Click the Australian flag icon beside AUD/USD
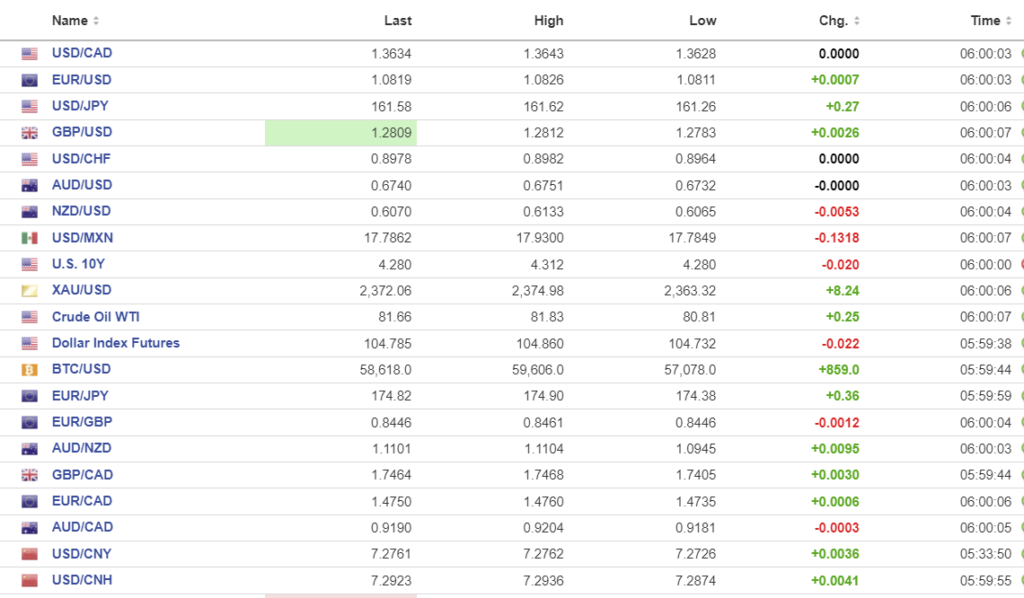1024x598 pixels. pyautogui.click(x=29, y=185)
